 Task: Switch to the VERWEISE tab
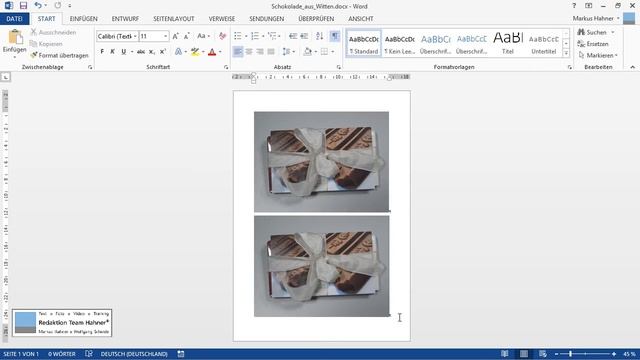click(222, 19)
